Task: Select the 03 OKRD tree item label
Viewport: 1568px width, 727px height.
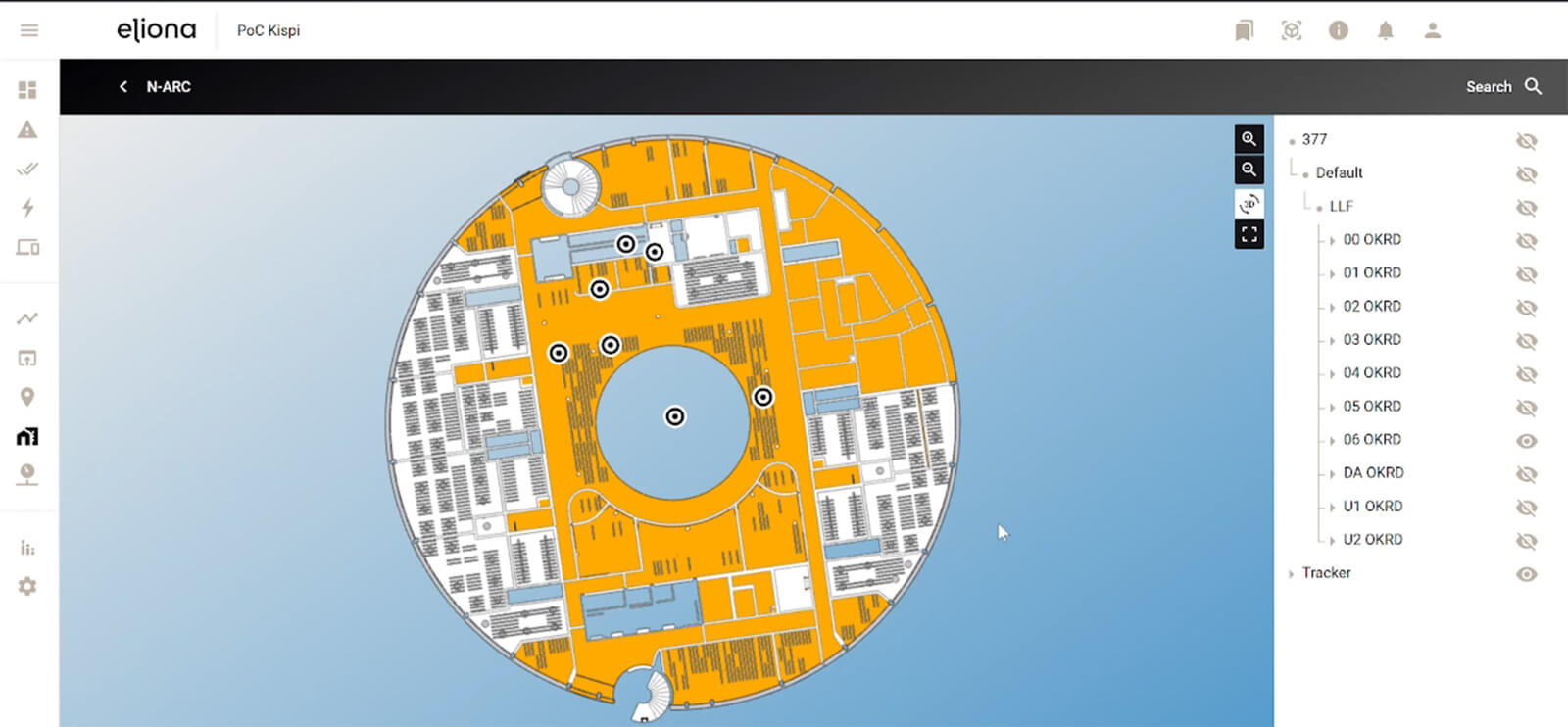Action: pos(1372,339)
